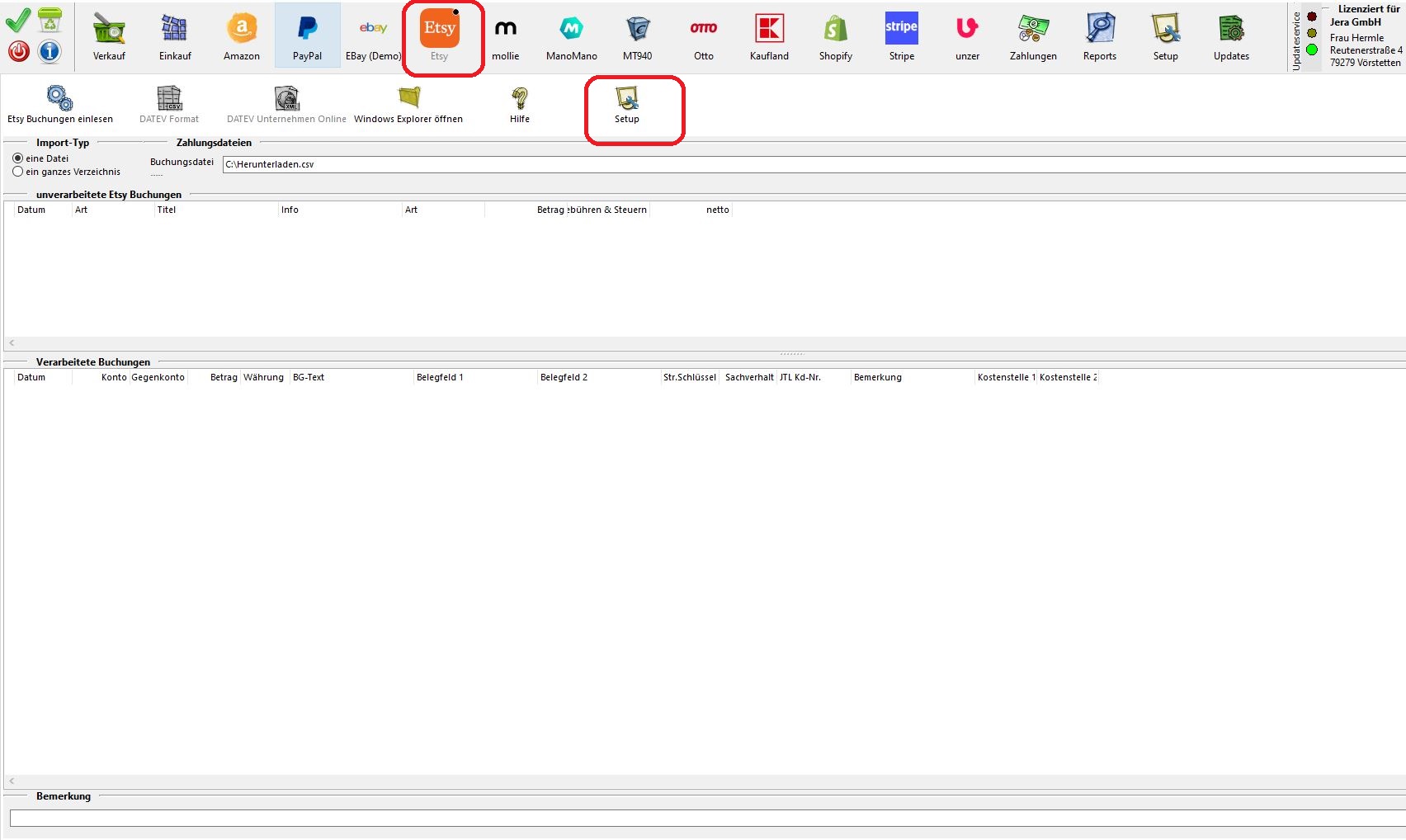1406x840 pixels.
Task: Click the Updates button
Action: pos(1231,36)
